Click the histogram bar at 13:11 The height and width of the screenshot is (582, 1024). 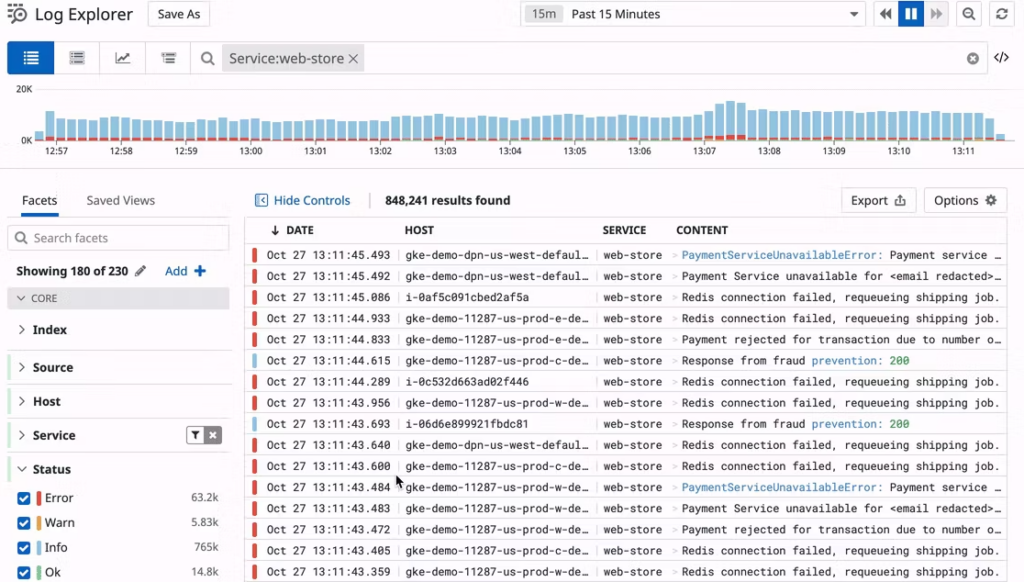point(968,126)
